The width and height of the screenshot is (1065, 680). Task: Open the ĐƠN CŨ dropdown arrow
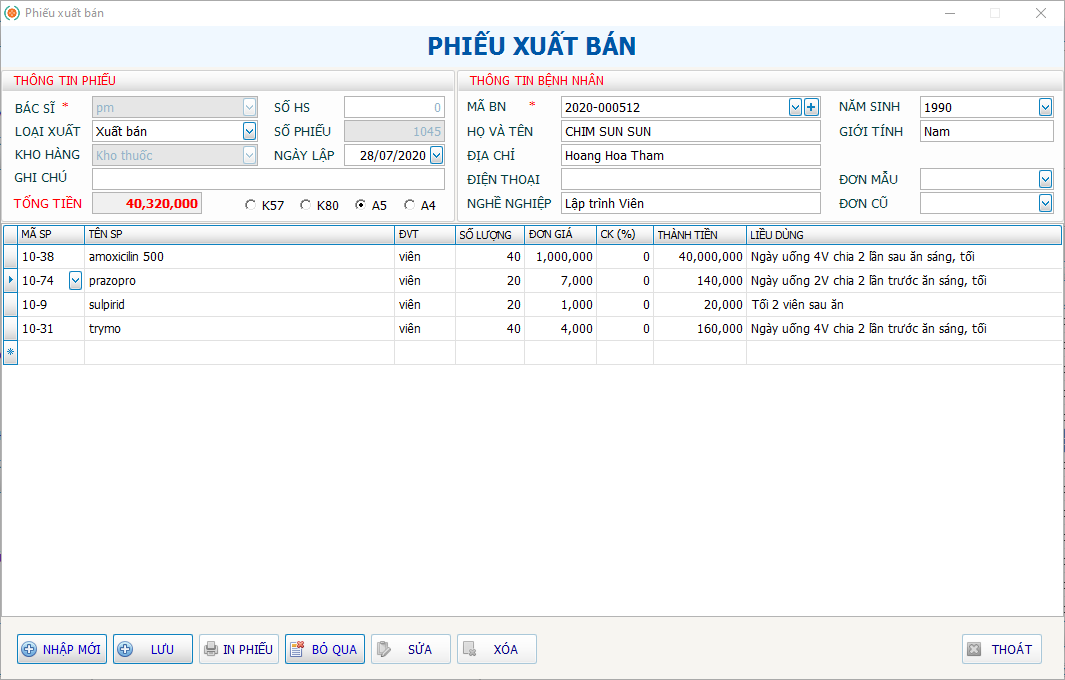1045,203
